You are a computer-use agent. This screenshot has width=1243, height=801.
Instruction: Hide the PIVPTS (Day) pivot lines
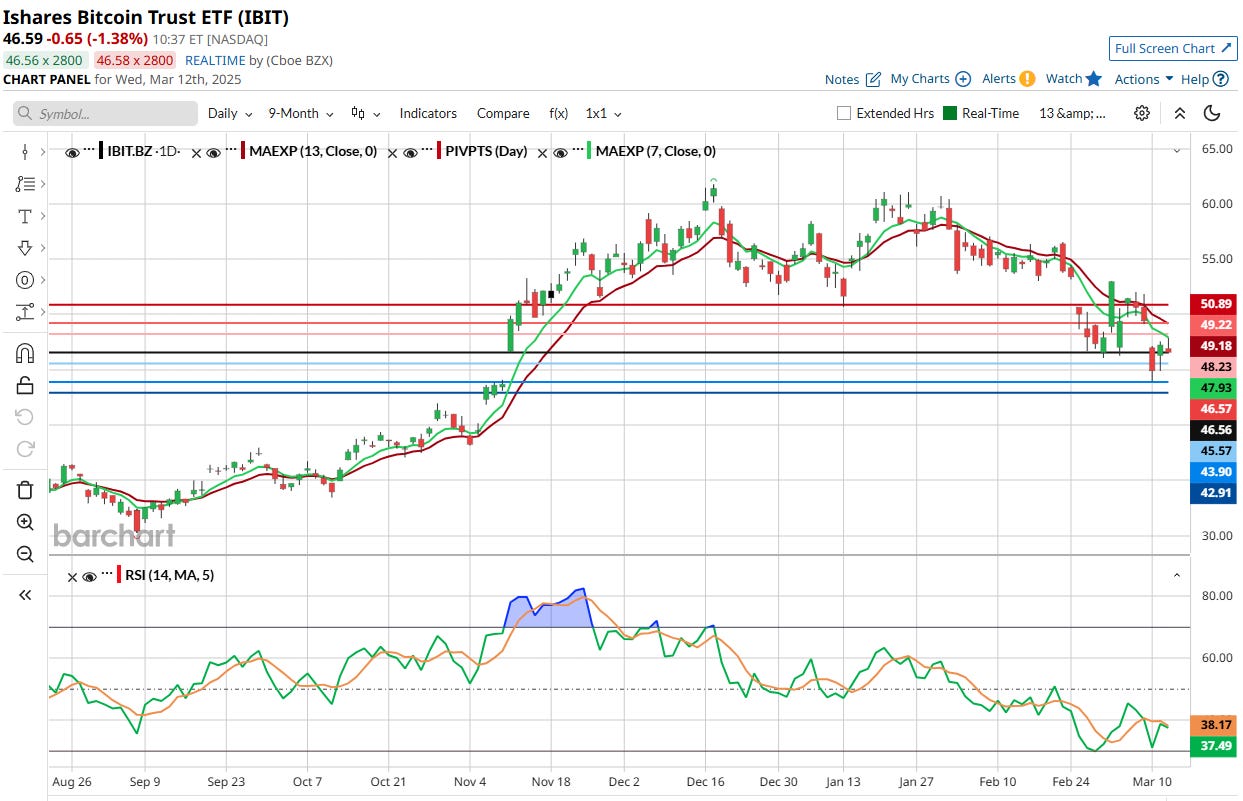click(411, 153)
